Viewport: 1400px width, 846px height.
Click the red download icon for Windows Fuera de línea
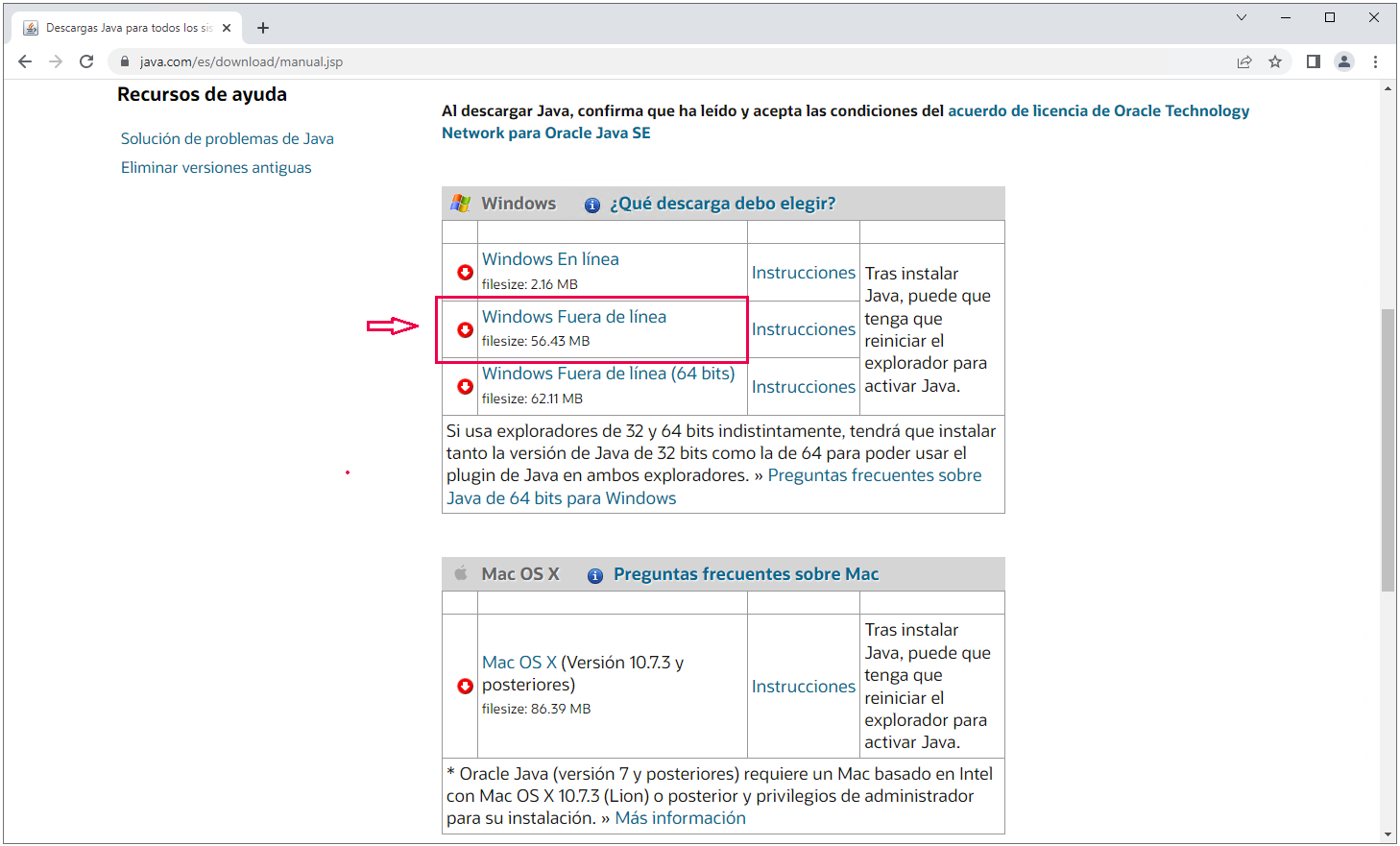tap(465, 329)
